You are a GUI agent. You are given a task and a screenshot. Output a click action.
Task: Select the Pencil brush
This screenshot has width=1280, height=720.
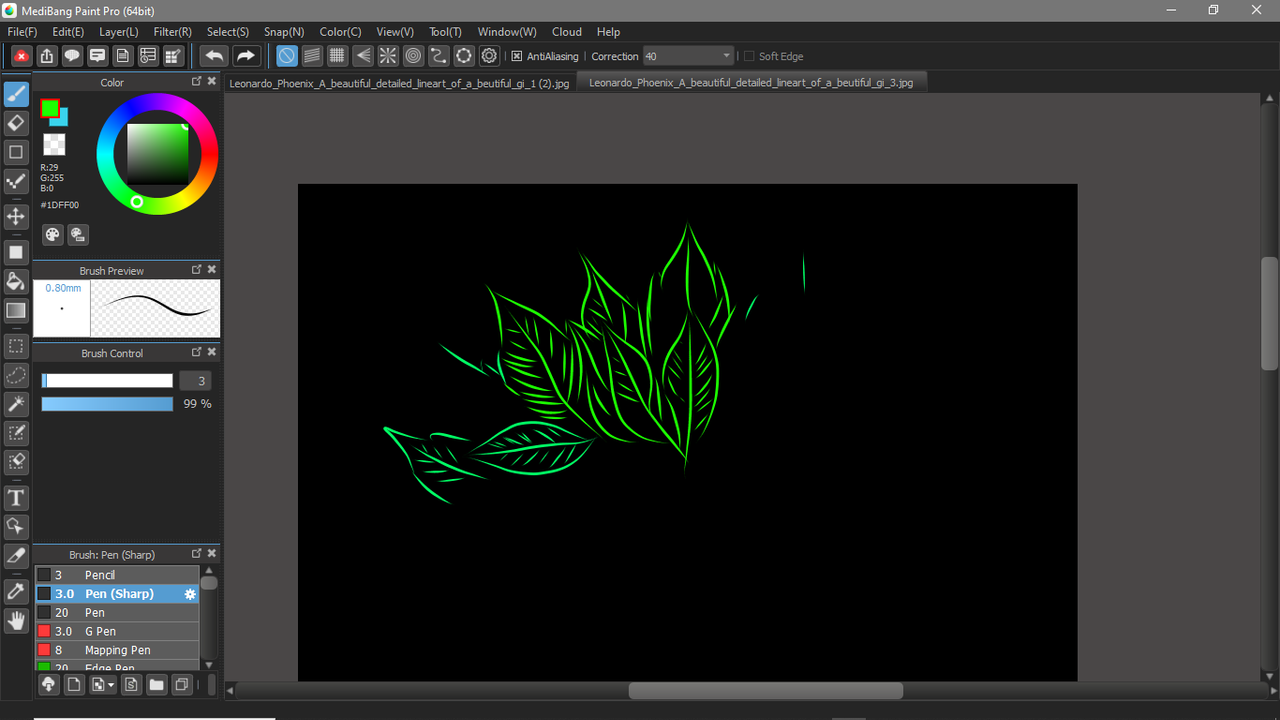pos(117,575)
